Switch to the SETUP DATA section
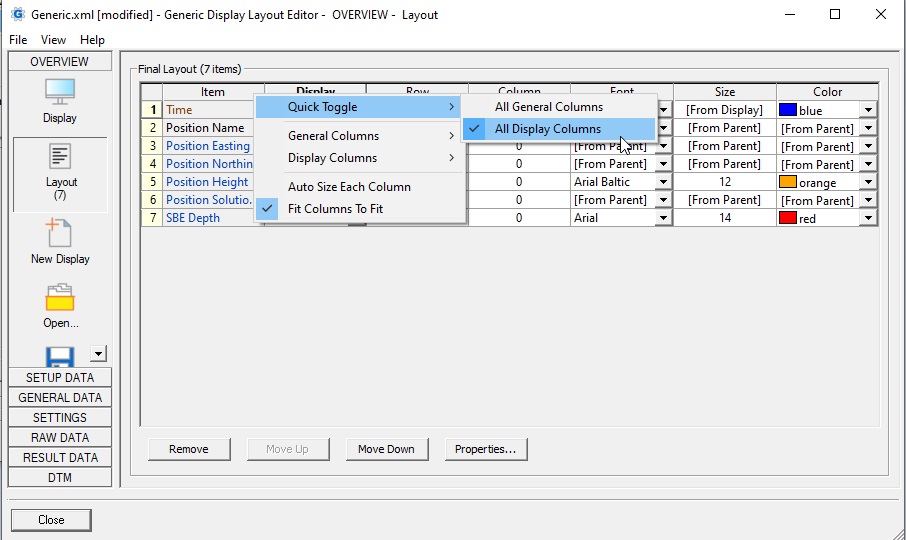The image size is (906, 540). 60,378
